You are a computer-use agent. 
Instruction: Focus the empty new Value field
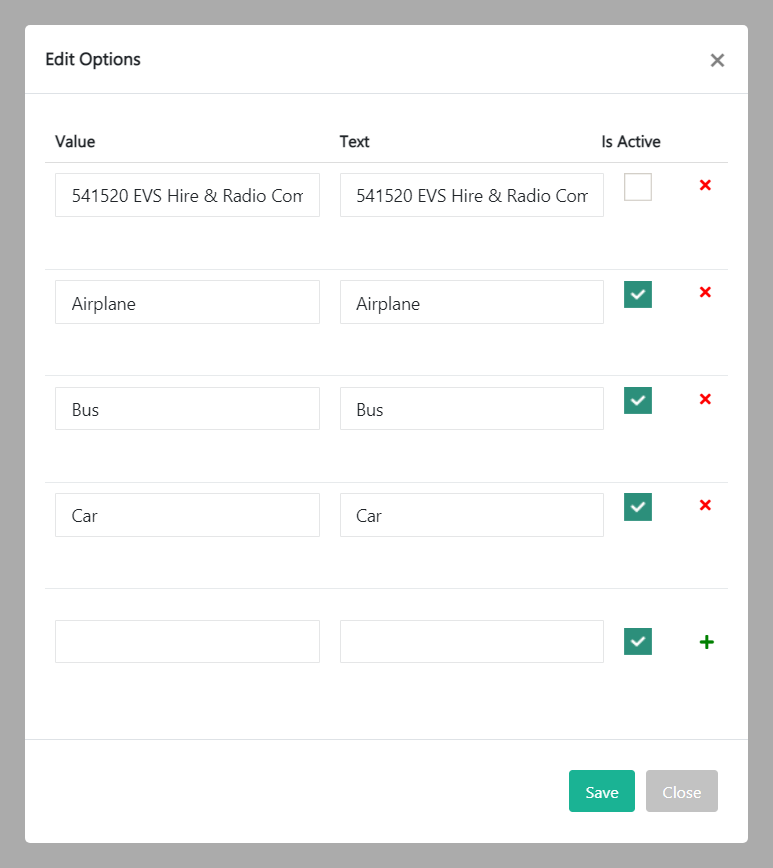click(187, 641)
